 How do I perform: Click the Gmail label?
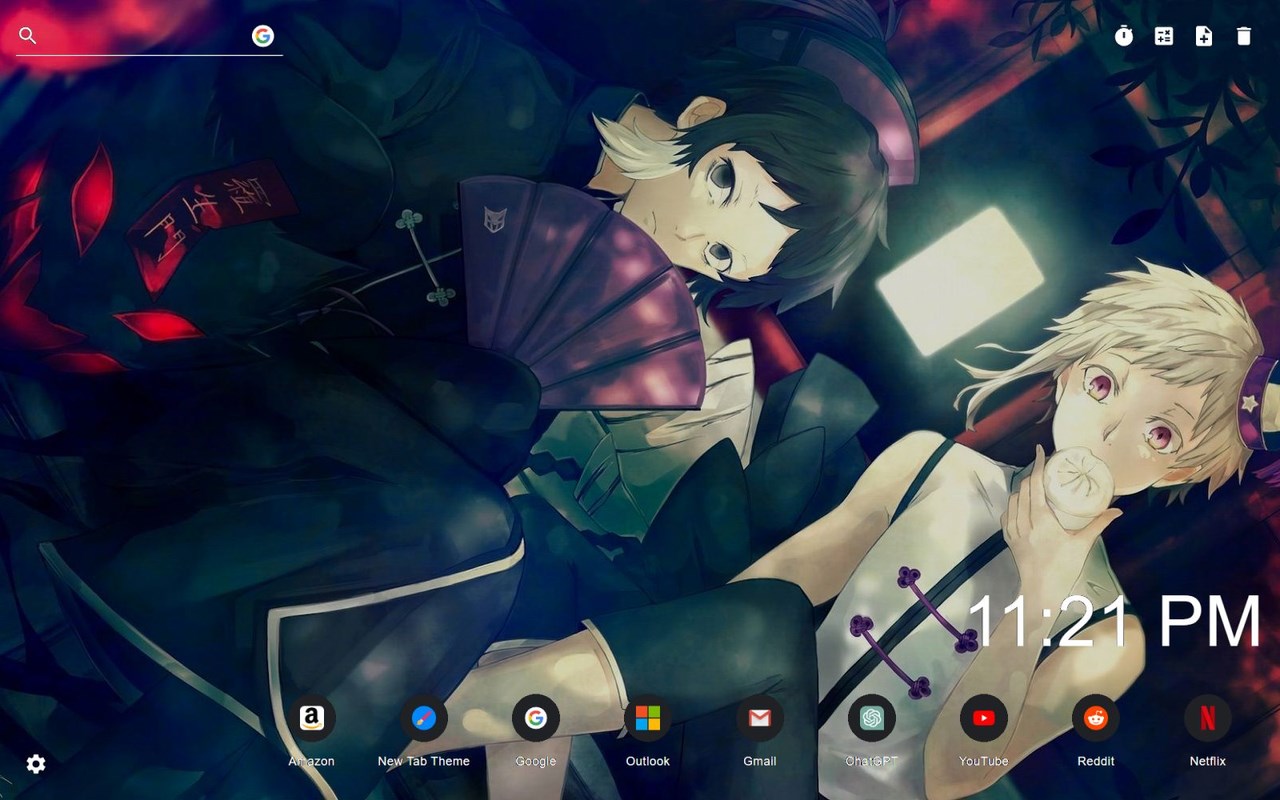(760, 761)
